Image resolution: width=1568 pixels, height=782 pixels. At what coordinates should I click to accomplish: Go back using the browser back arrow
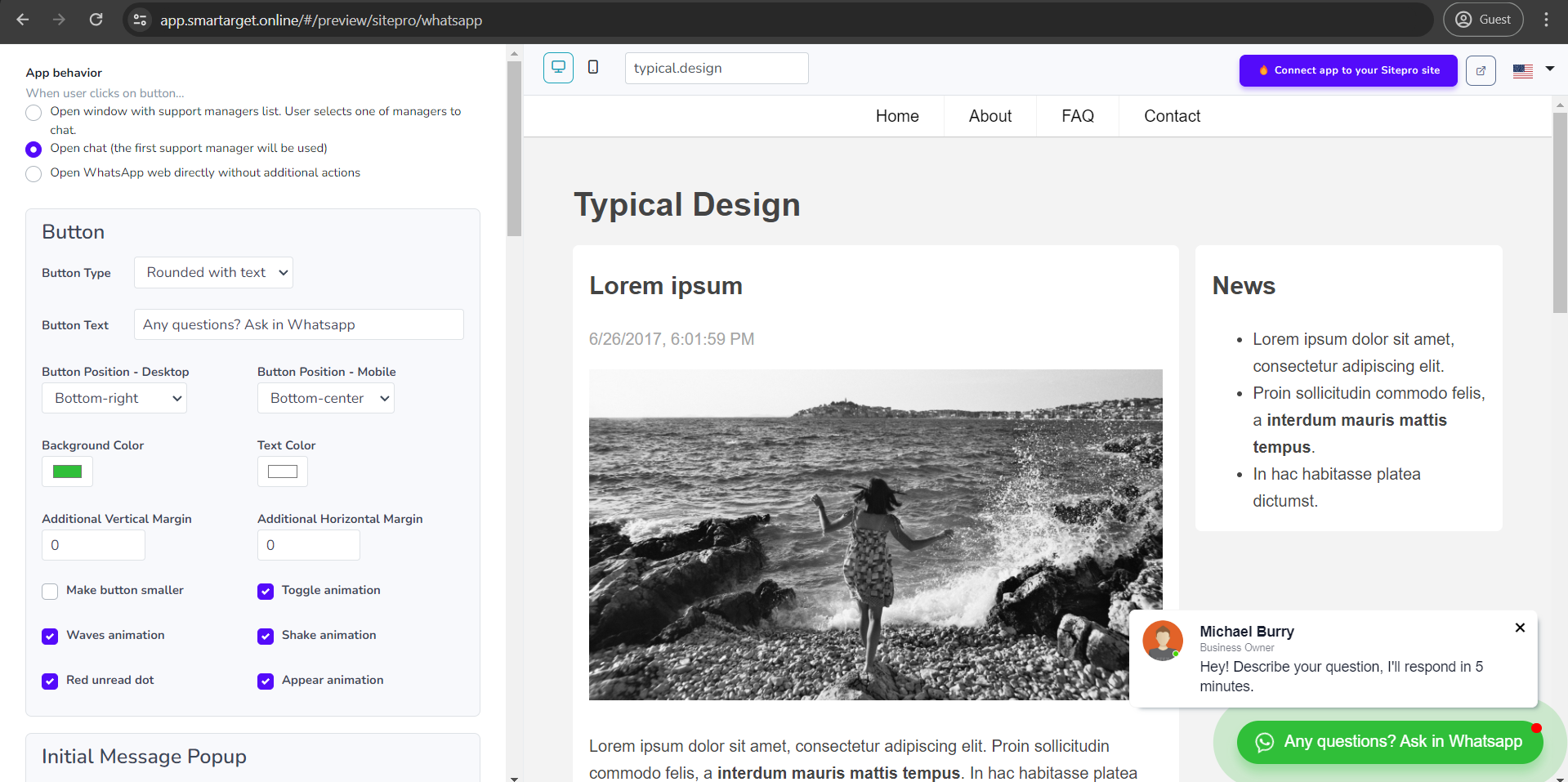[23, 20]
